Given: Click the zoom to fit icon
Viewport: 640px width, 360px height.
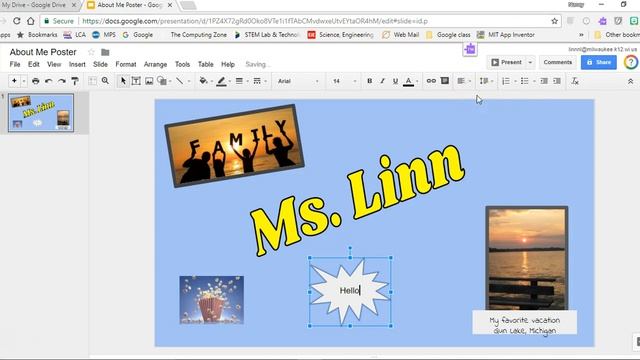Looking at the screenshot, I should pyautogui.click(x=93, y=81).
